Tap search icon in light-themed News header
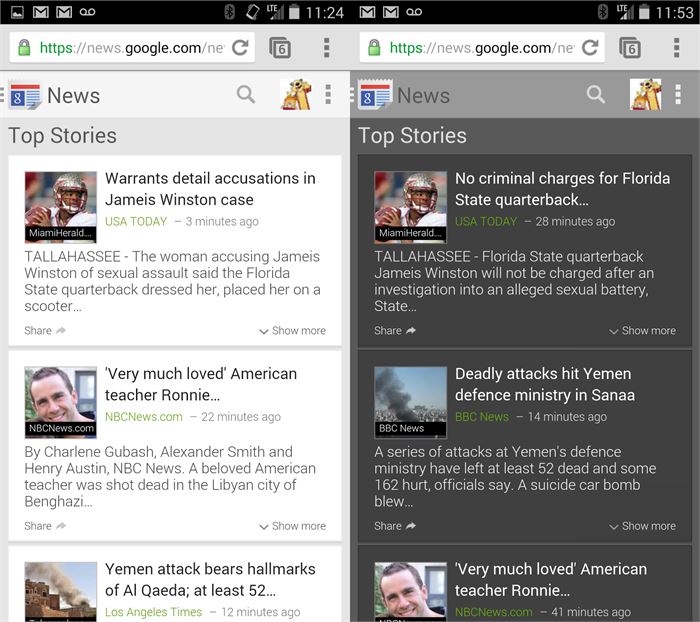 (x=246, y=95)
